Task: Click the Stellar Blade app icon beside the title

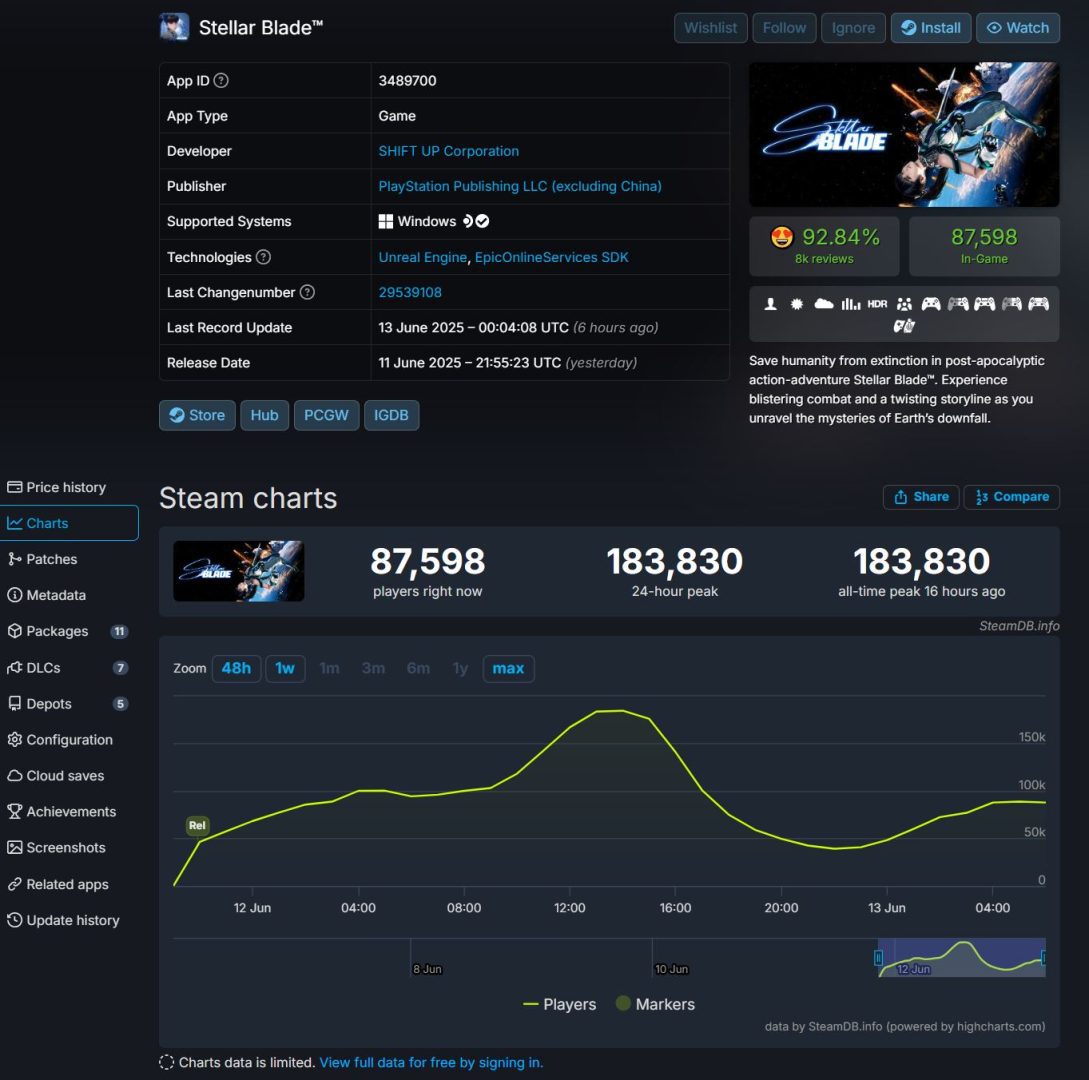Action: (174, 28)
